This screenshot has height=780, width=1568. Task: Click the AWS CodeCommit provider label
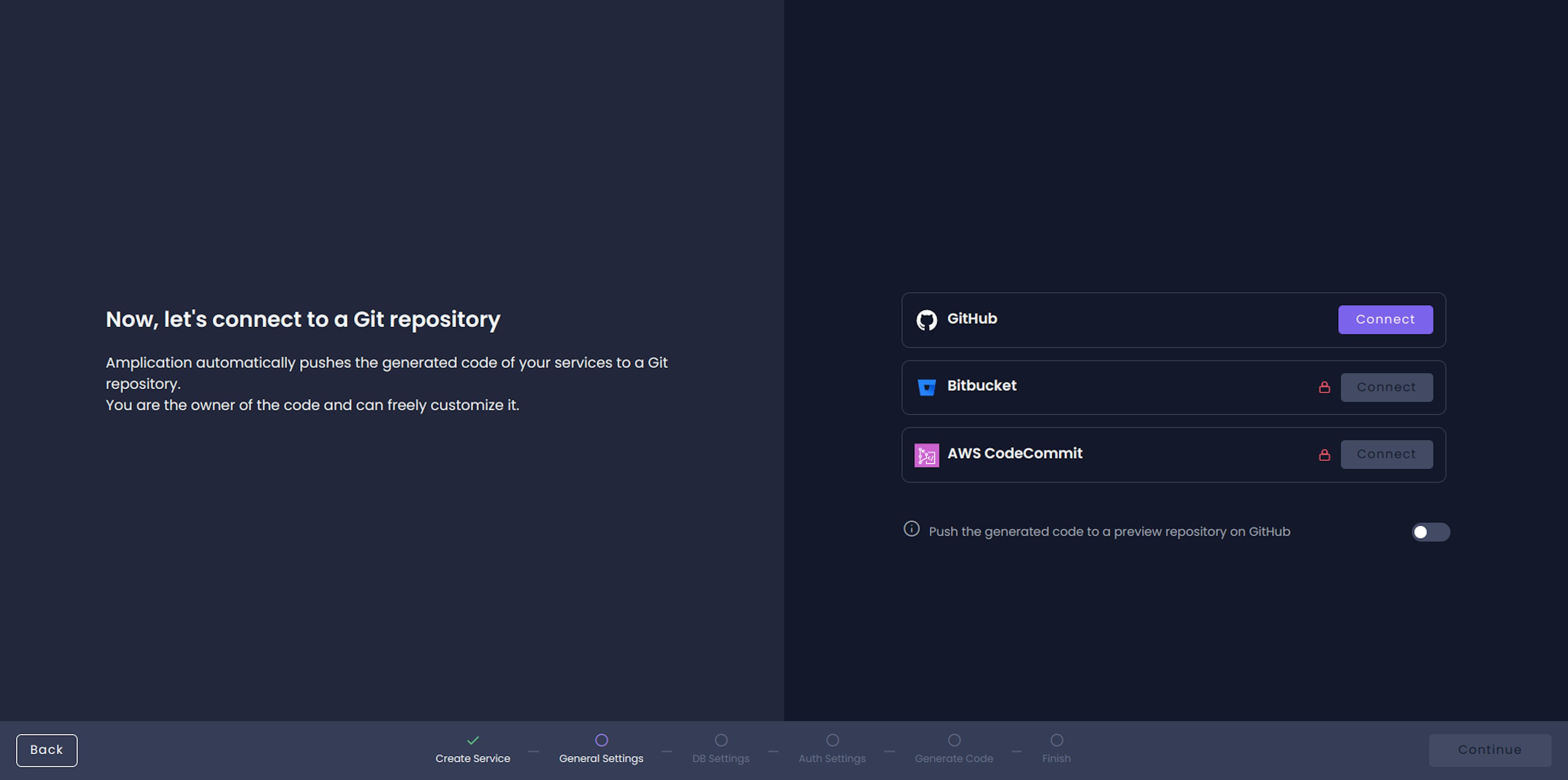1015,454
